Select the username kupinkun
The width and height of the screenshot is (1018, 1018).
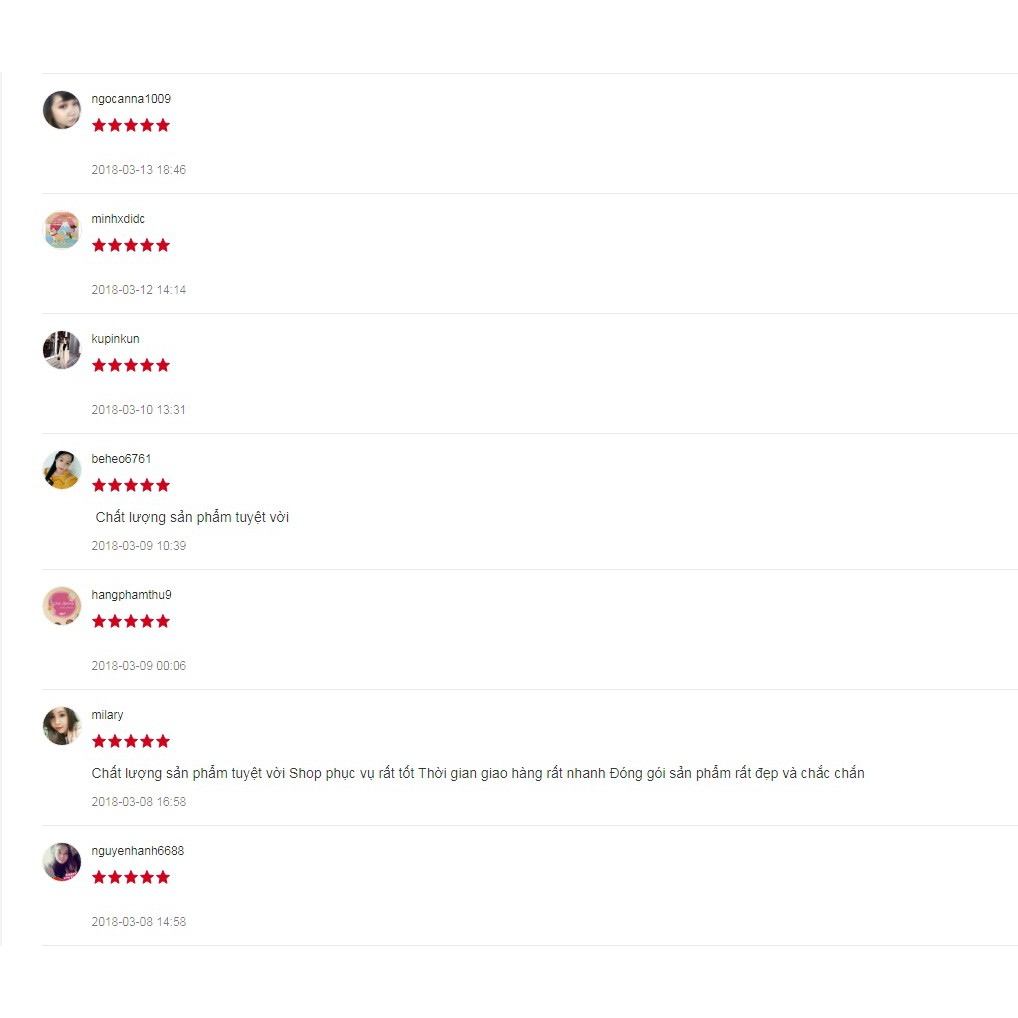pos(116,339)
